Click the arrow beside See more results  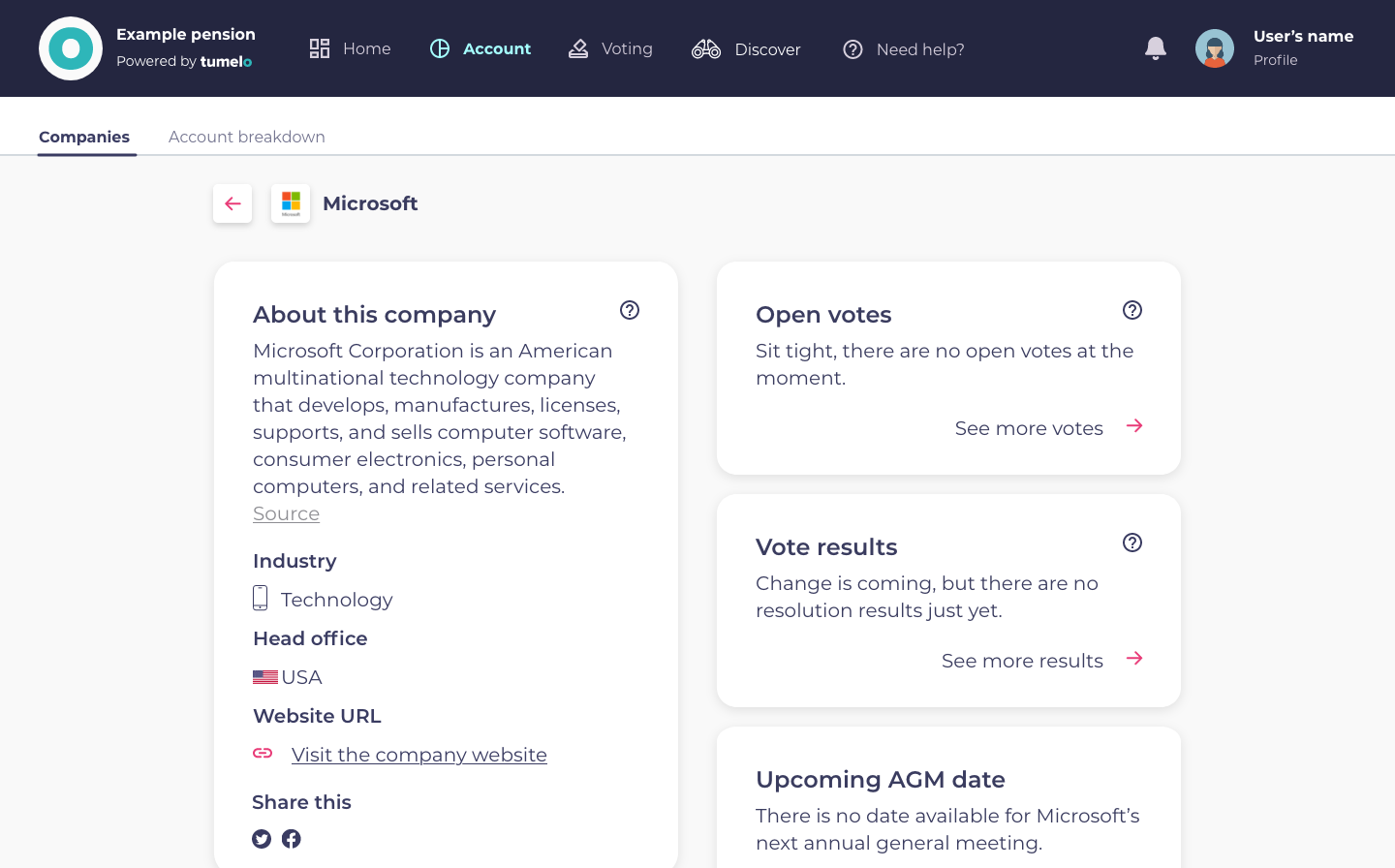[1135, 659]
